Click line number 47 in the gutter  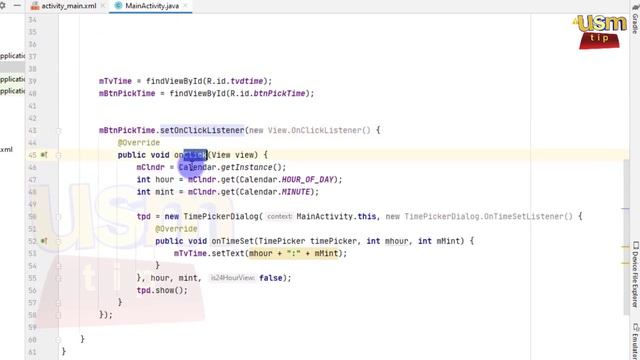coord(33,180)
